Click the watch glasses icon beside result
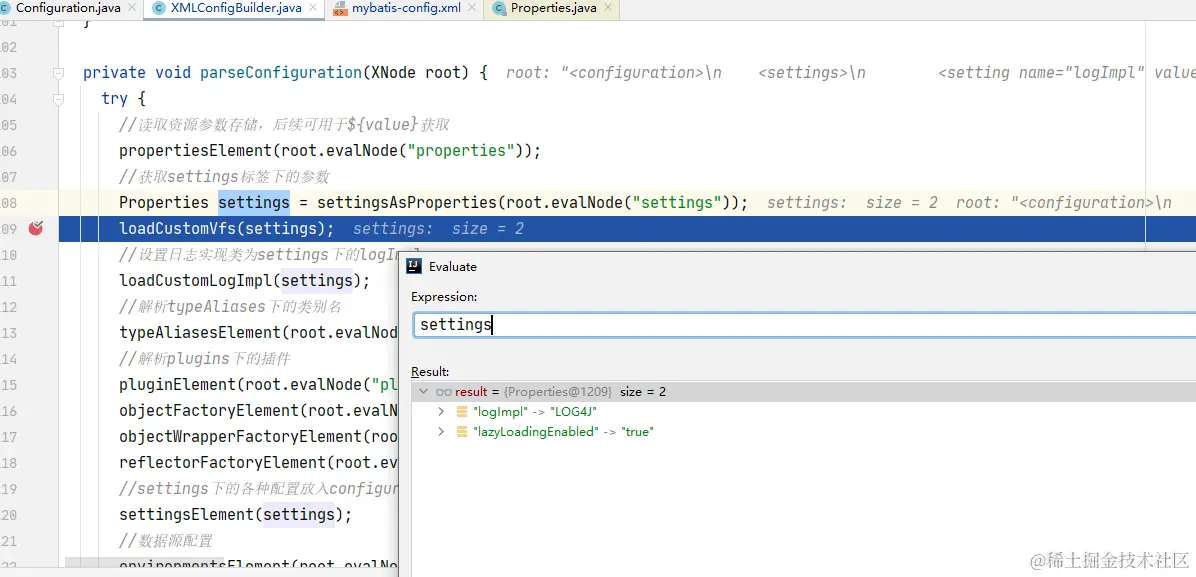Image resolution: width=1196 pixels, height=577 pixels. [444, 392]
